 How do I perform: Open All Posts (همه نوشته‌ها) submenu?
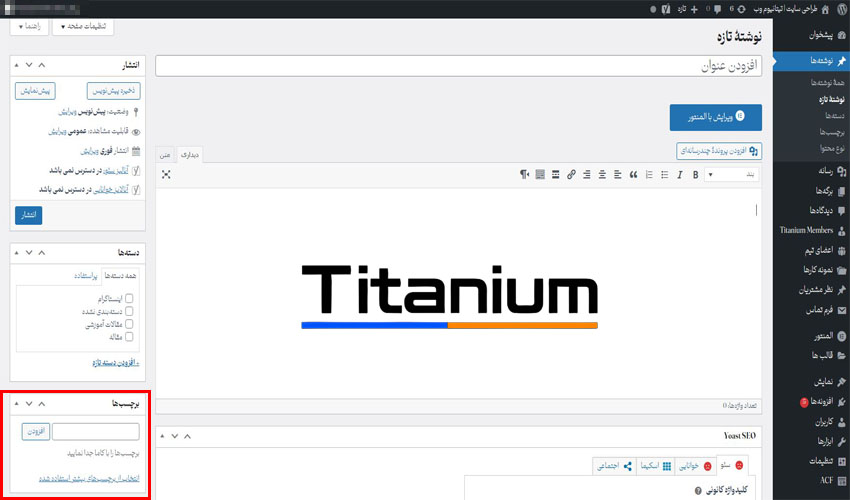828,82
